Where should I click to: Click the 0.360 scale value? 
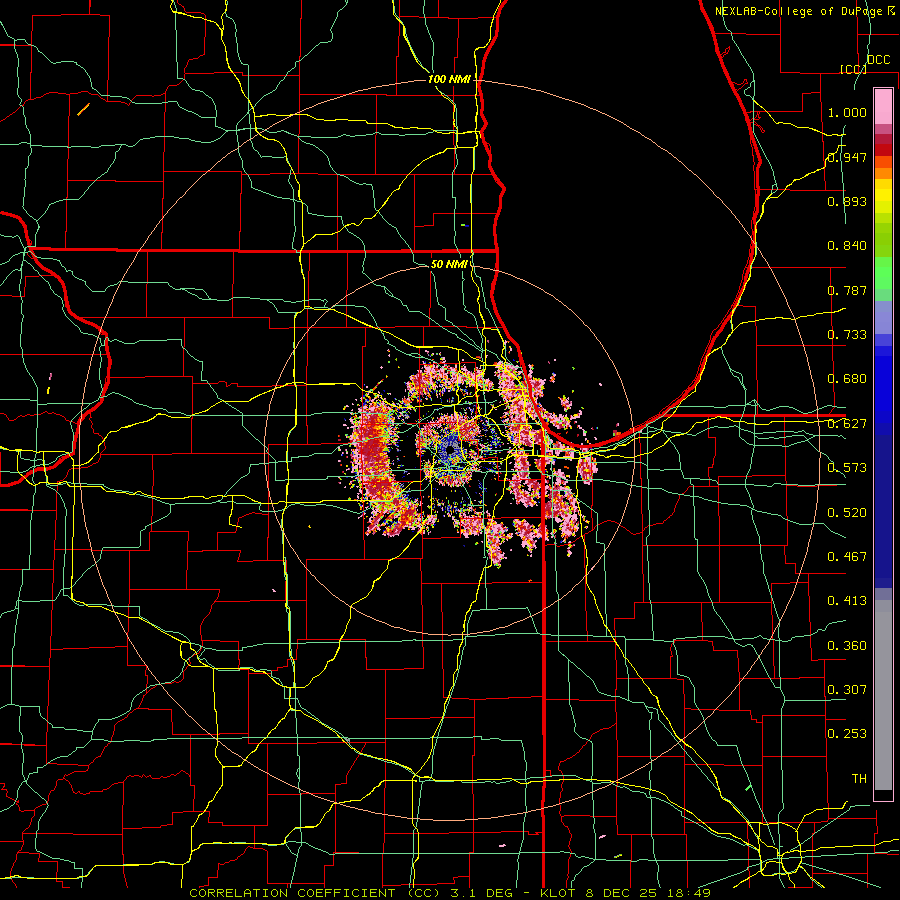(x=847, y=646)
